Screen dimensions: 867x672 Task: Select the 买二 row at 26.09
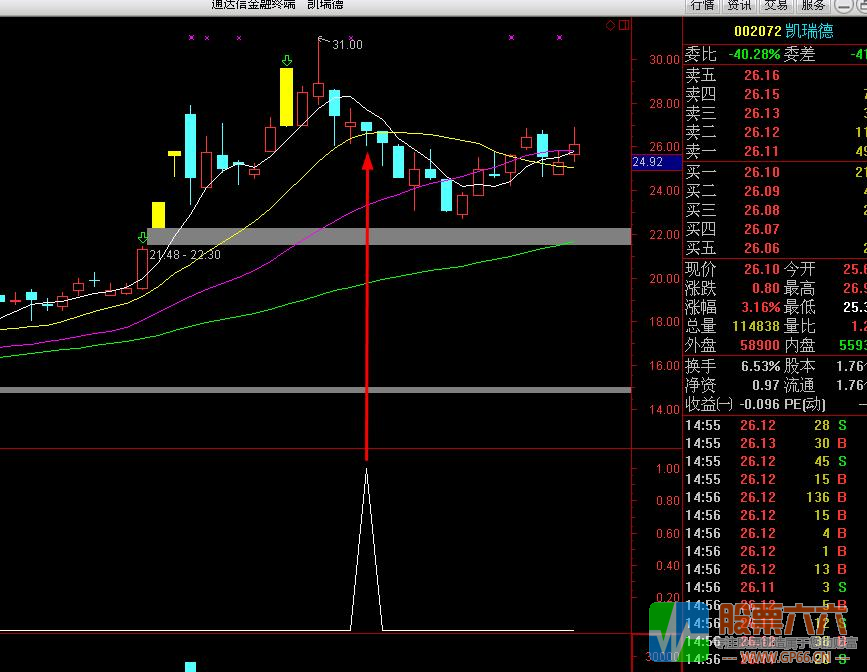point(775,191)
